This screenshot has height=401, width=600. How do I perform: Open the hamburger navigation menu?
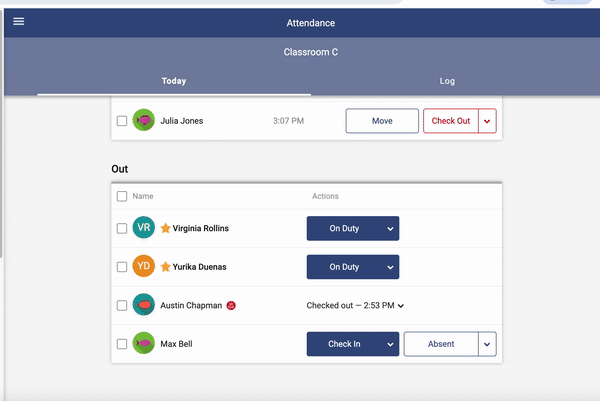coord(18,21)
